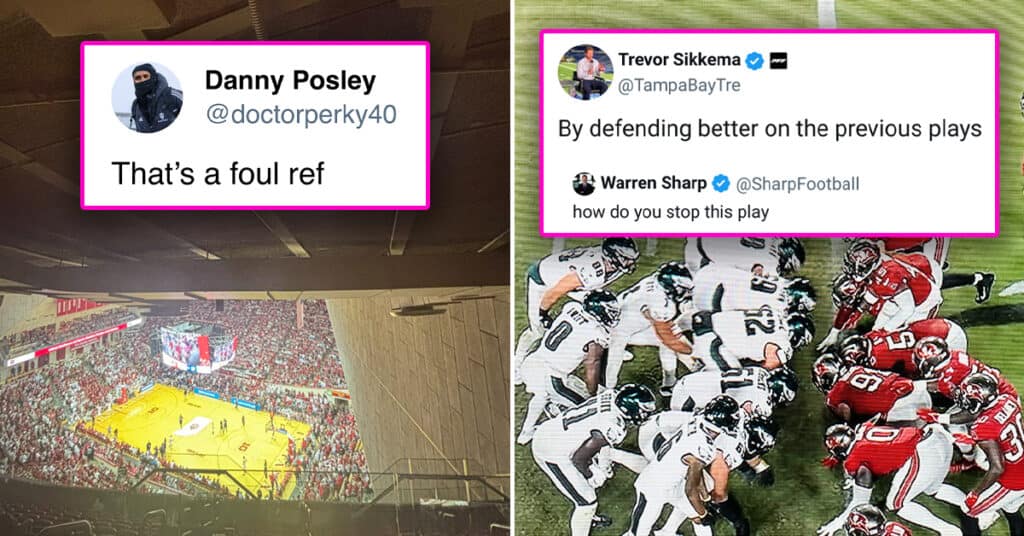Image resolution: width=1024 pixels, height=536 pixels.
Task: Click Danny Posley's profile avatar
Action: click(147, 98)
